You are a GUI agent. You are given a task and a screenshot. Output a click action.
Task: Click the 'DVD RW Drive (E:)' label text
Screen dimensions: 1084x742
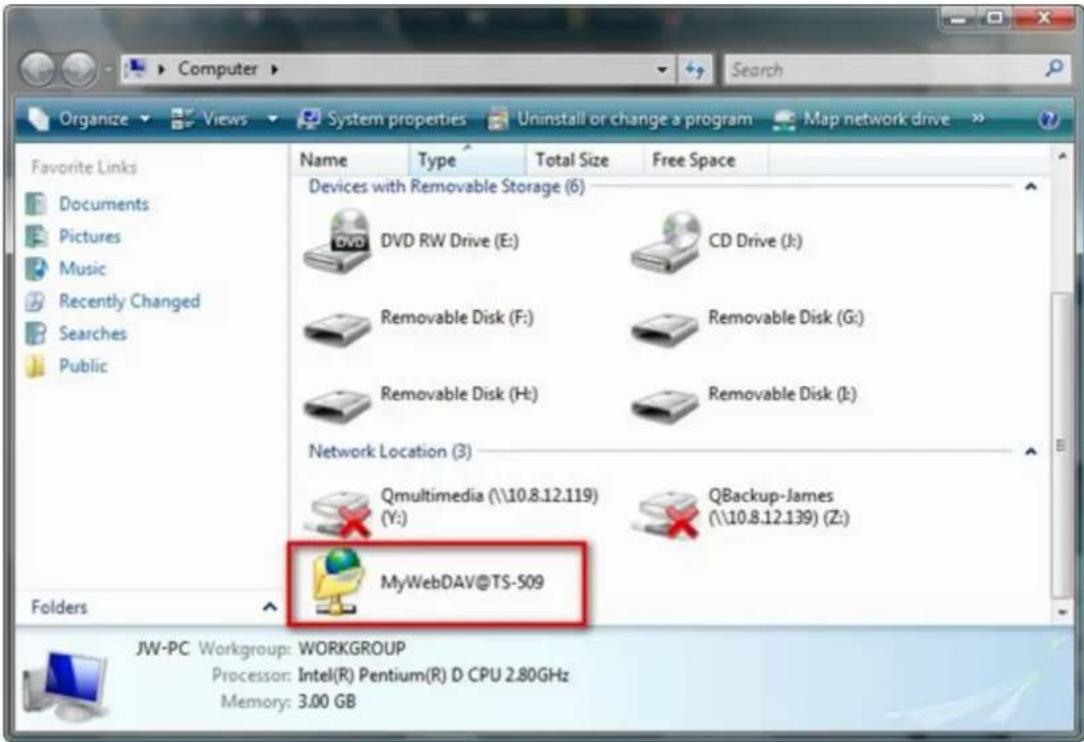pyautogui.click(x=449, y=241)
